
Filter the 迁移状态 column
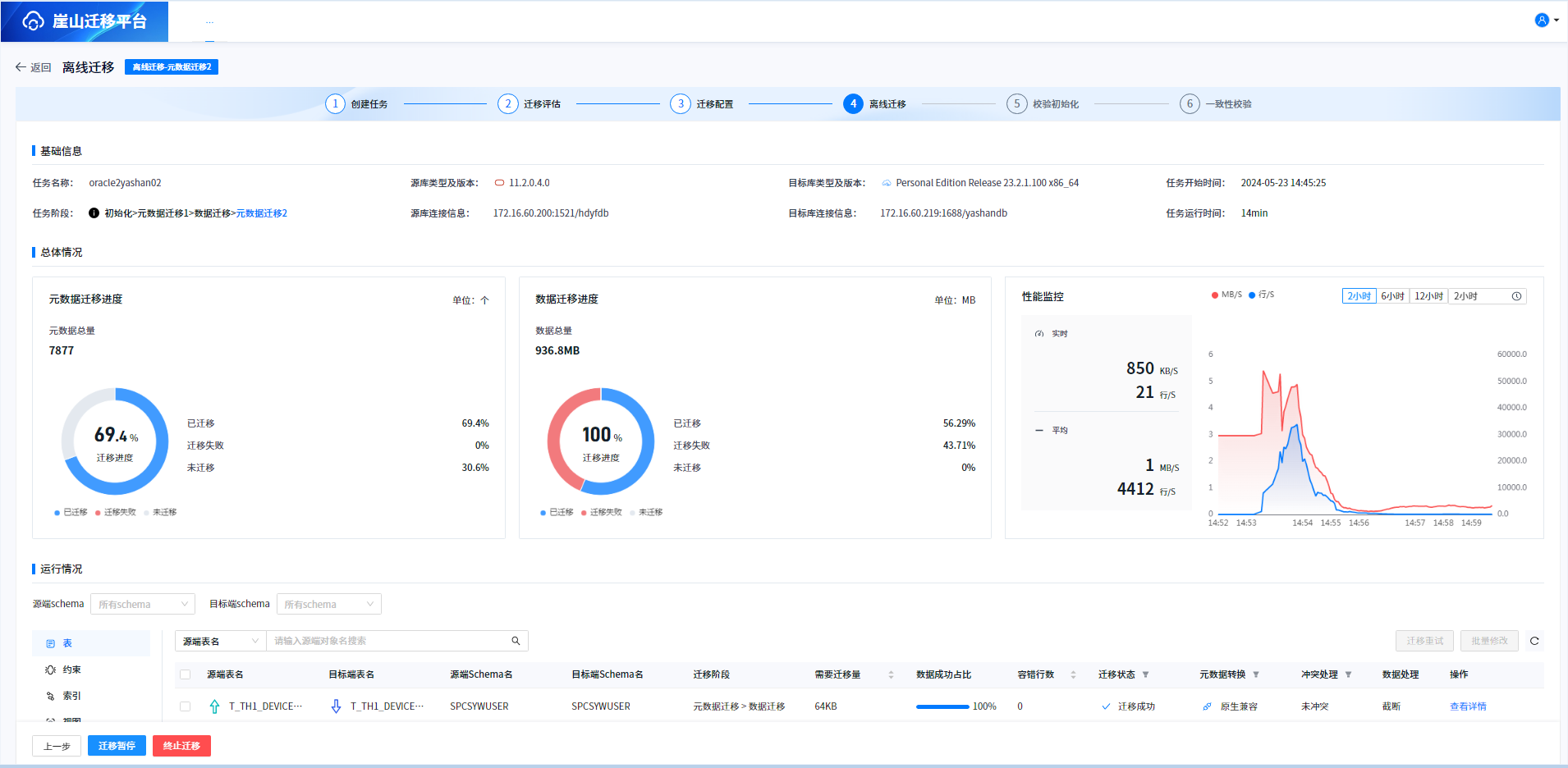pyautogui.click(x=1145, y=674)
